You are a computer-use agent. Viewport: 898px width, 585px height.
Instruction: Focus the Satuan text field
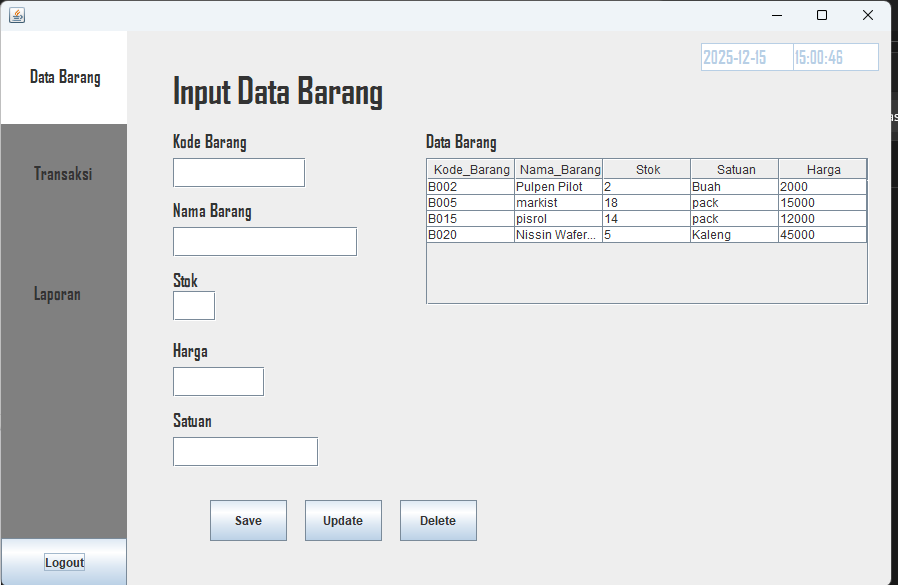(x=245, y=451)
